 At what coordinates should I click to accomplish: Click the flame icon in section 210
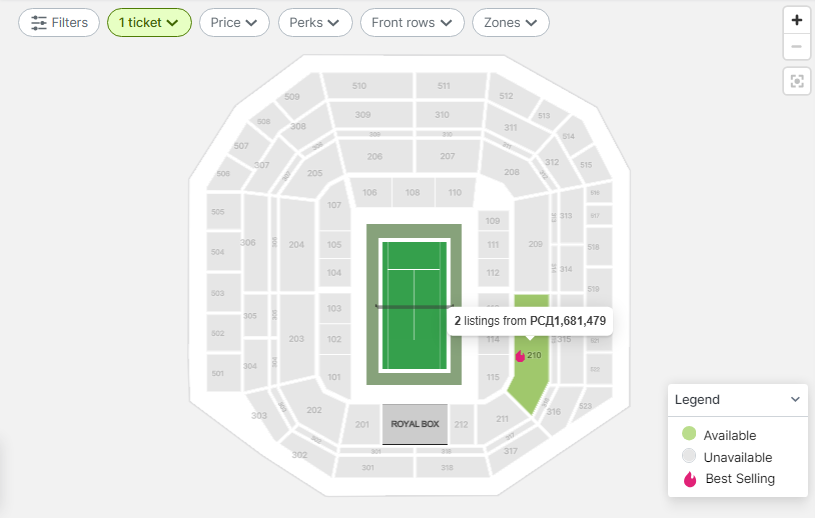[x=520, y=355]
